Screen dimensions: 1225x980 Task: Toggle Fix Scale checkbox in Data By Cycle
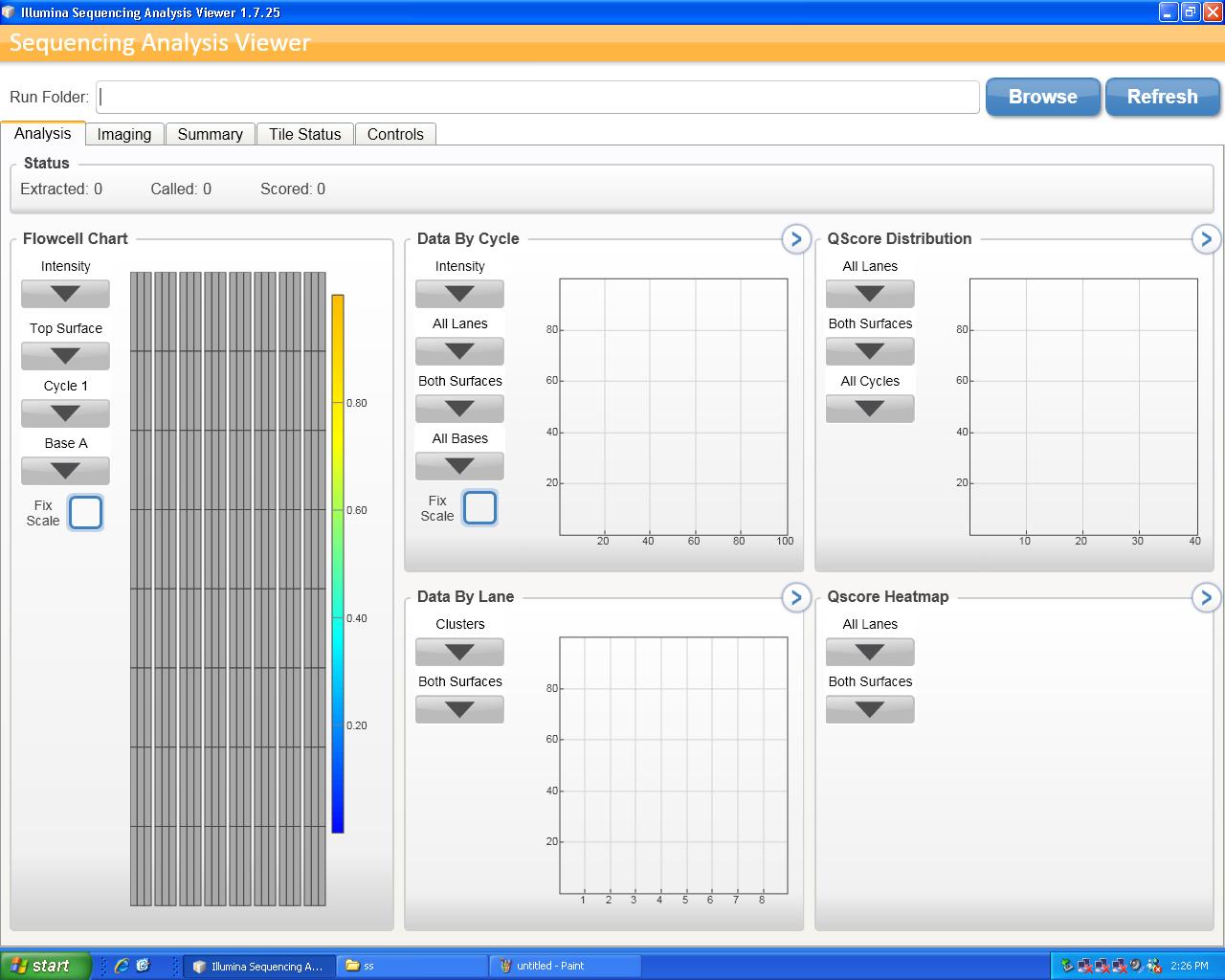pyautogui.click(x=479, y=508)
